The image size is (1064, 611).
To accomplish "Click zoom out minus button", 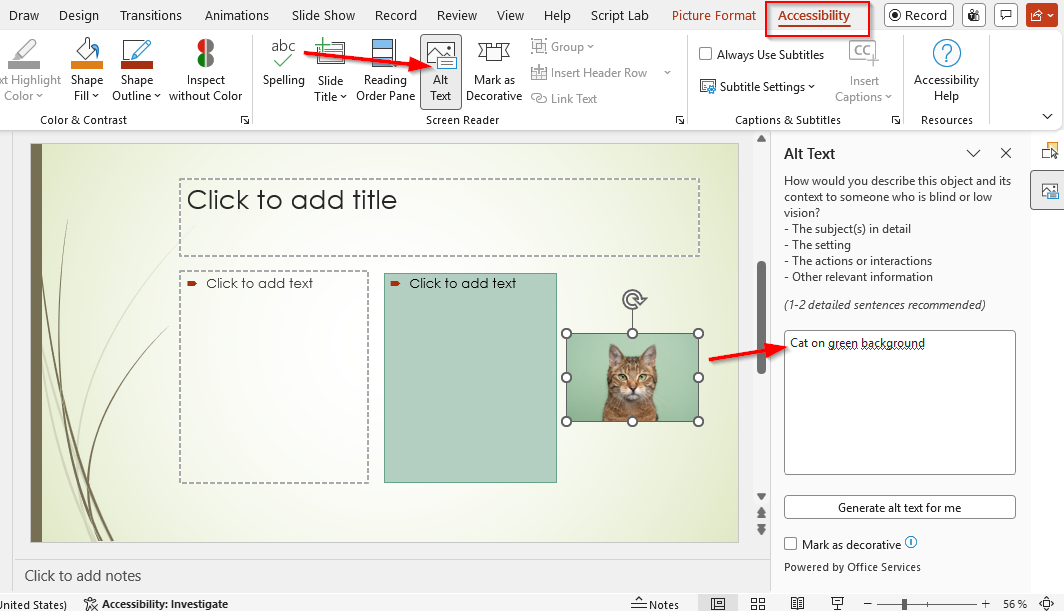I will [867, 604].
